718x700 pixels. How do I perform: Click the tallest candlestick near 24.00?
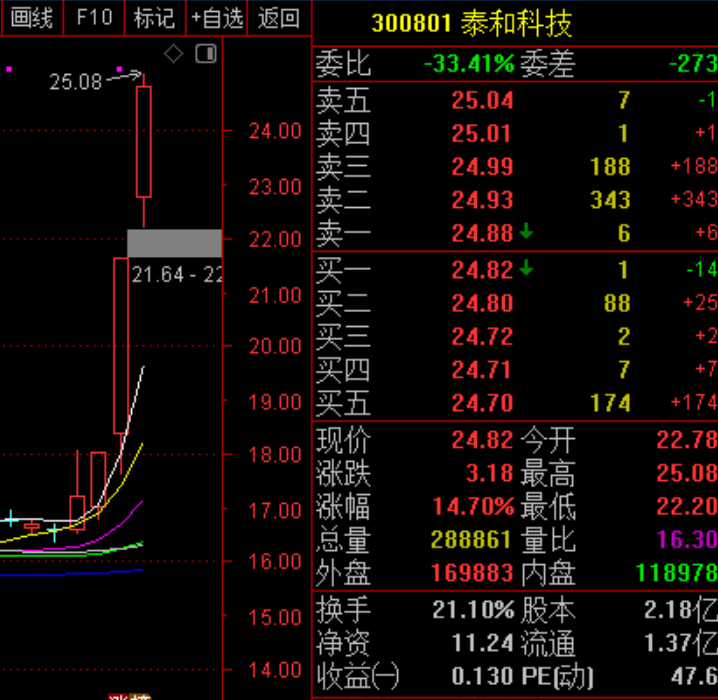click(144, 142)
